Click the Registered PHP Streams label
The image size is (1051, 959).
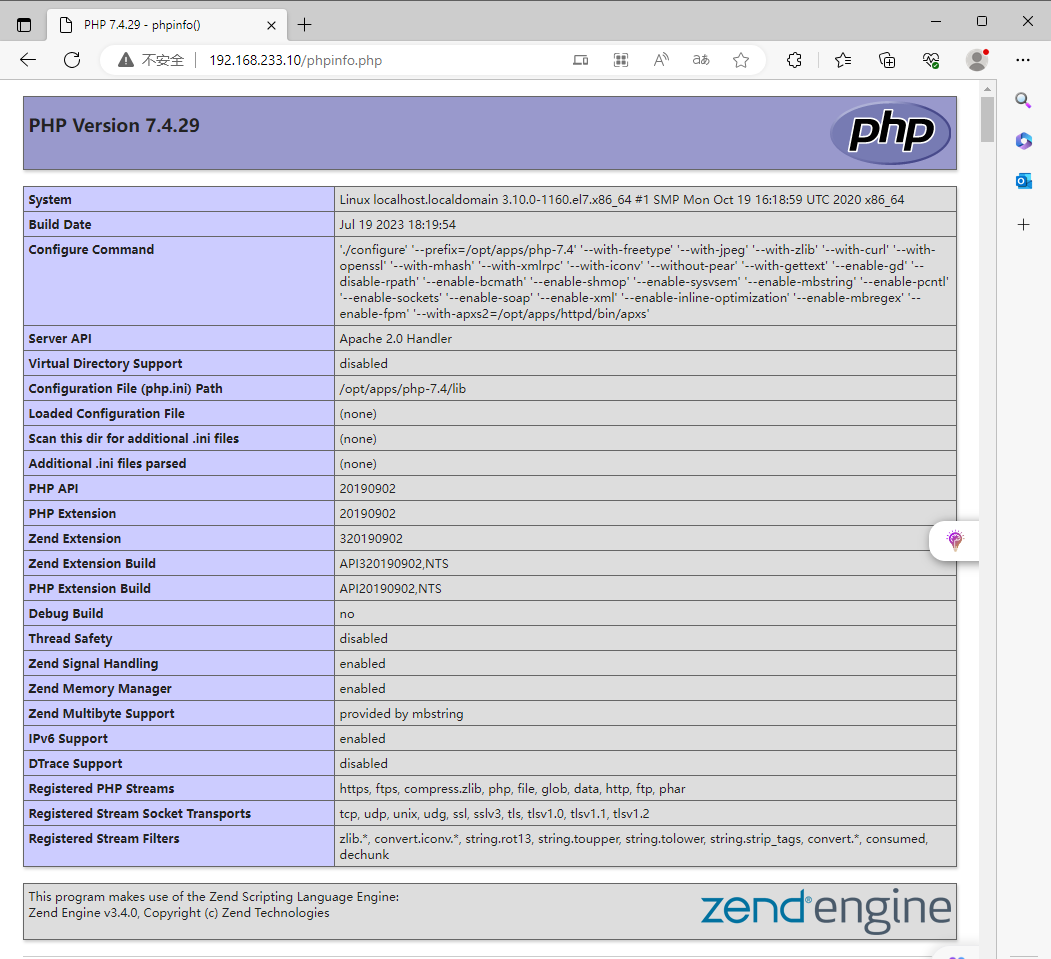[101, 789]
